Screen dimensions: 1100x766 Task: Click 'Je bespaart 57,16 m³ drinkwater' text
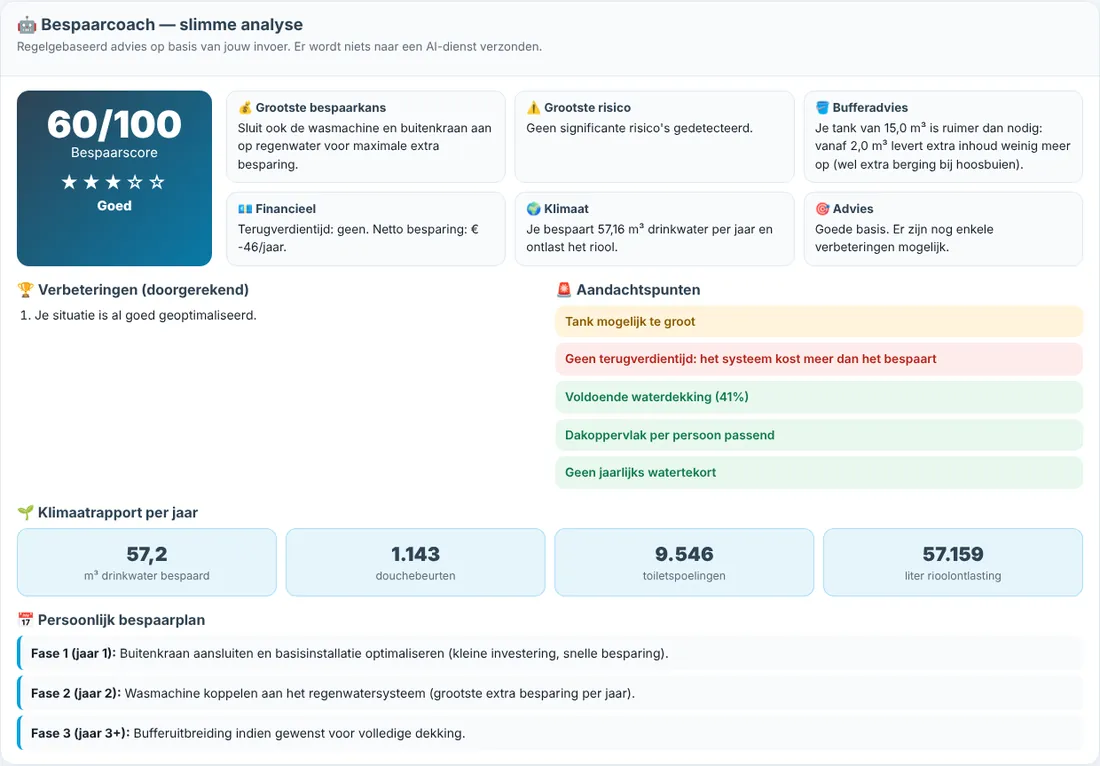click(650, 238)
